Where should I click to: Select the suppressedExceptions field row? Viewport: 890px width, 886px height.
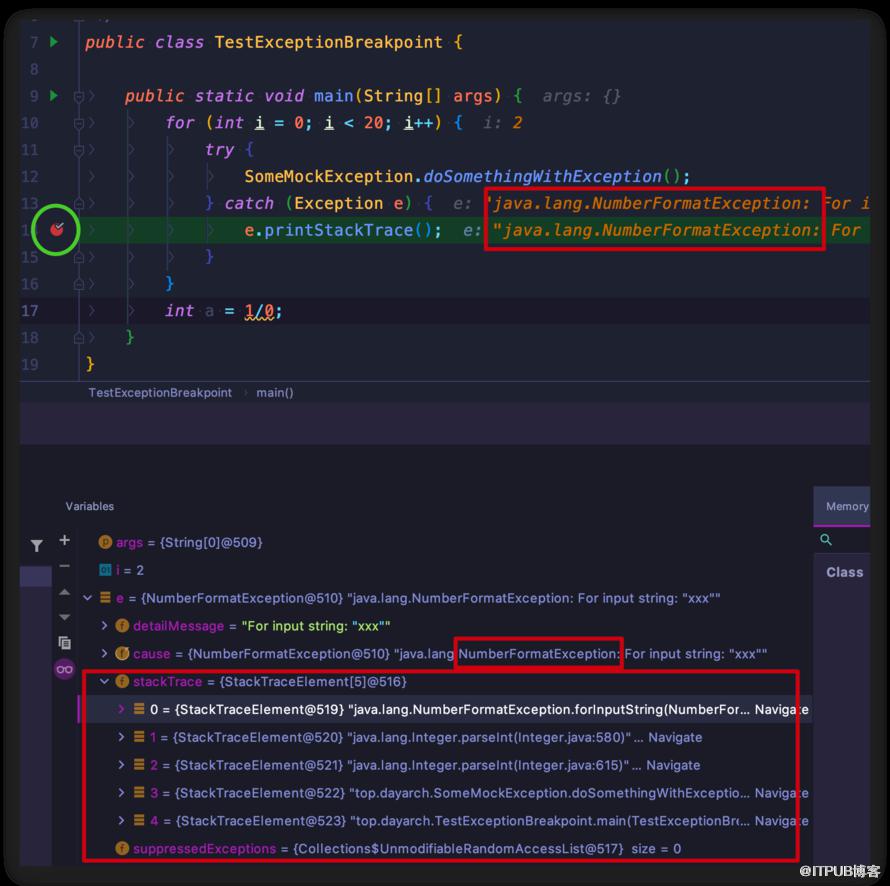[447, 849]
